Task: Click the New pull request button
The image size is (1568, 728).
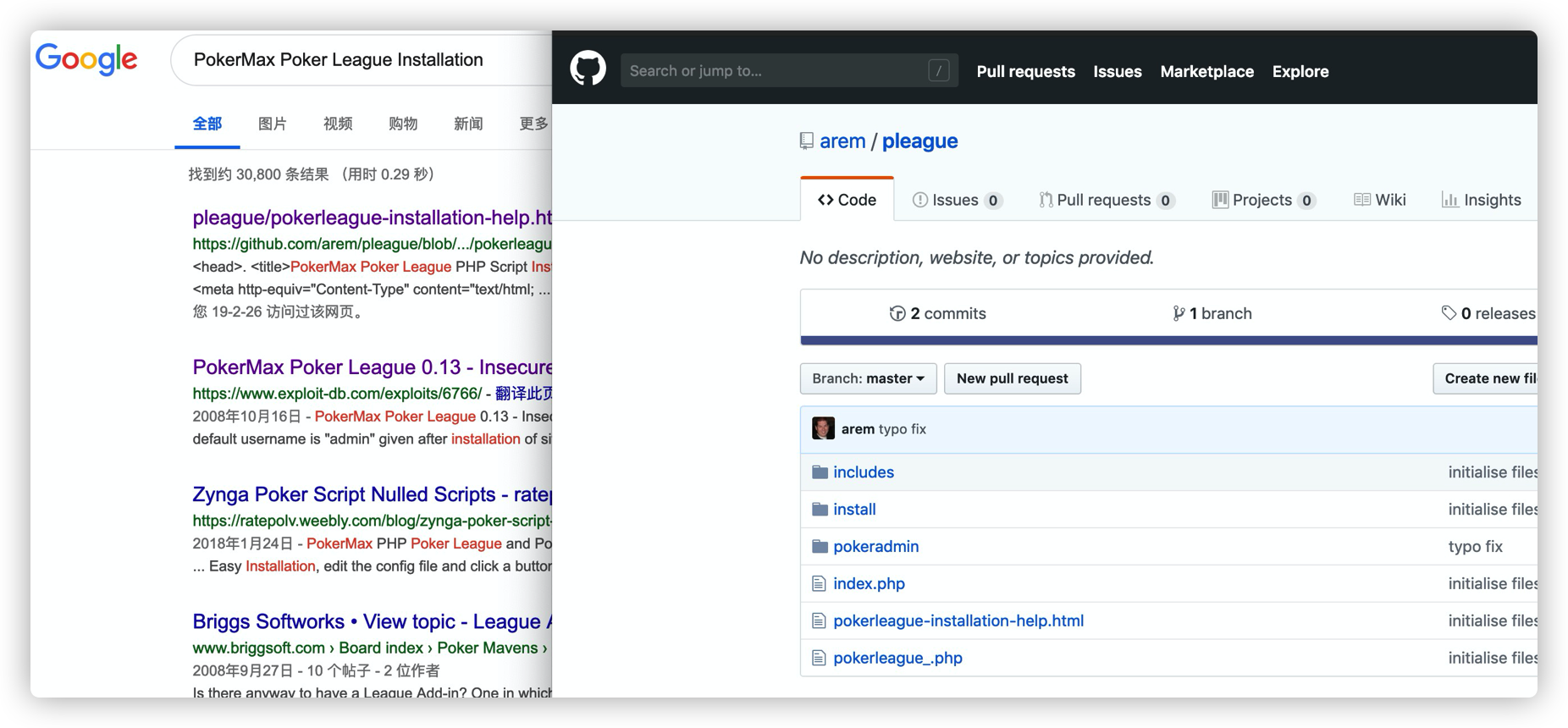Action: [1012, 378]
